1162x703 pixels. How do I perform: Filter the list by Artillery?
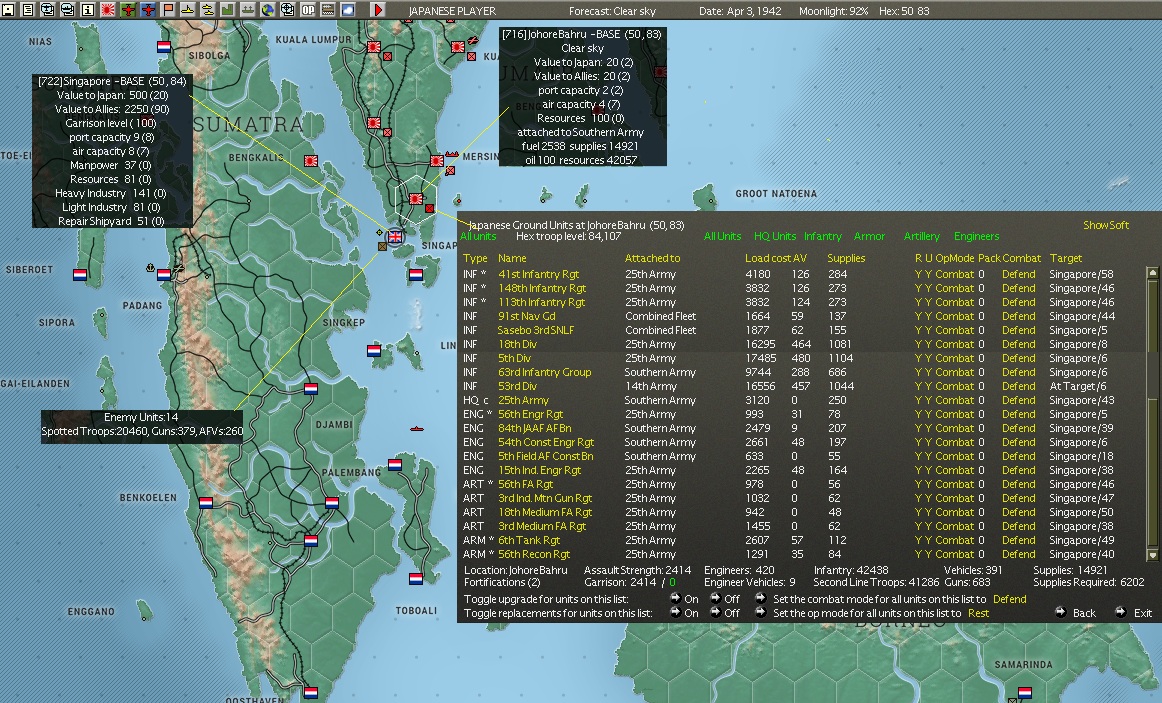pyautogui.click(x=921, y=236)
